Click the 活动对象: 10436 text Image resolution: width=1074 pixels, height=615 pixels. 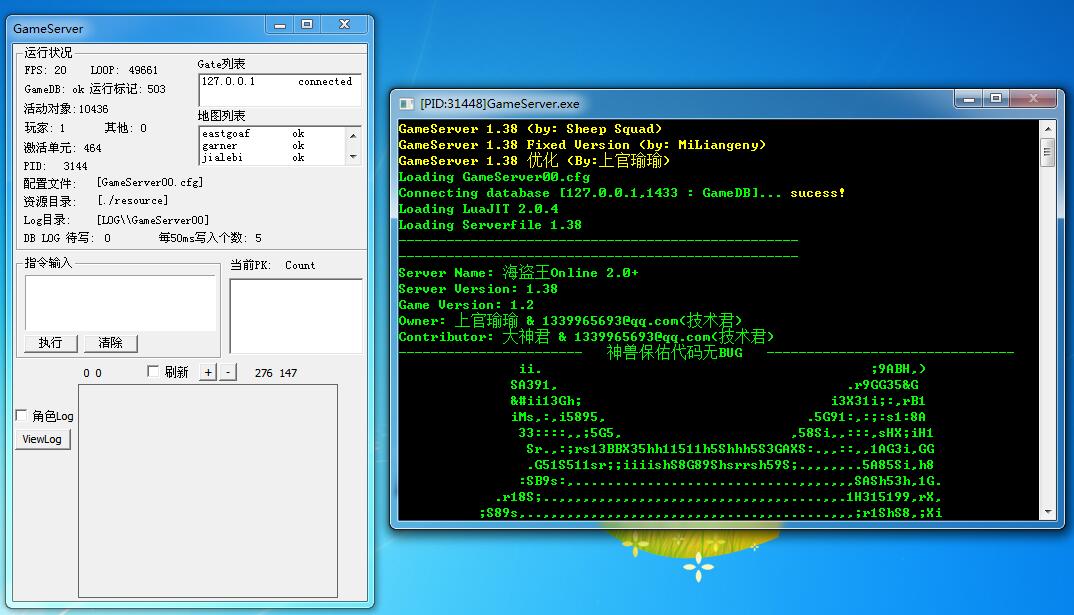pyautogui.click(x=66, y=109)
